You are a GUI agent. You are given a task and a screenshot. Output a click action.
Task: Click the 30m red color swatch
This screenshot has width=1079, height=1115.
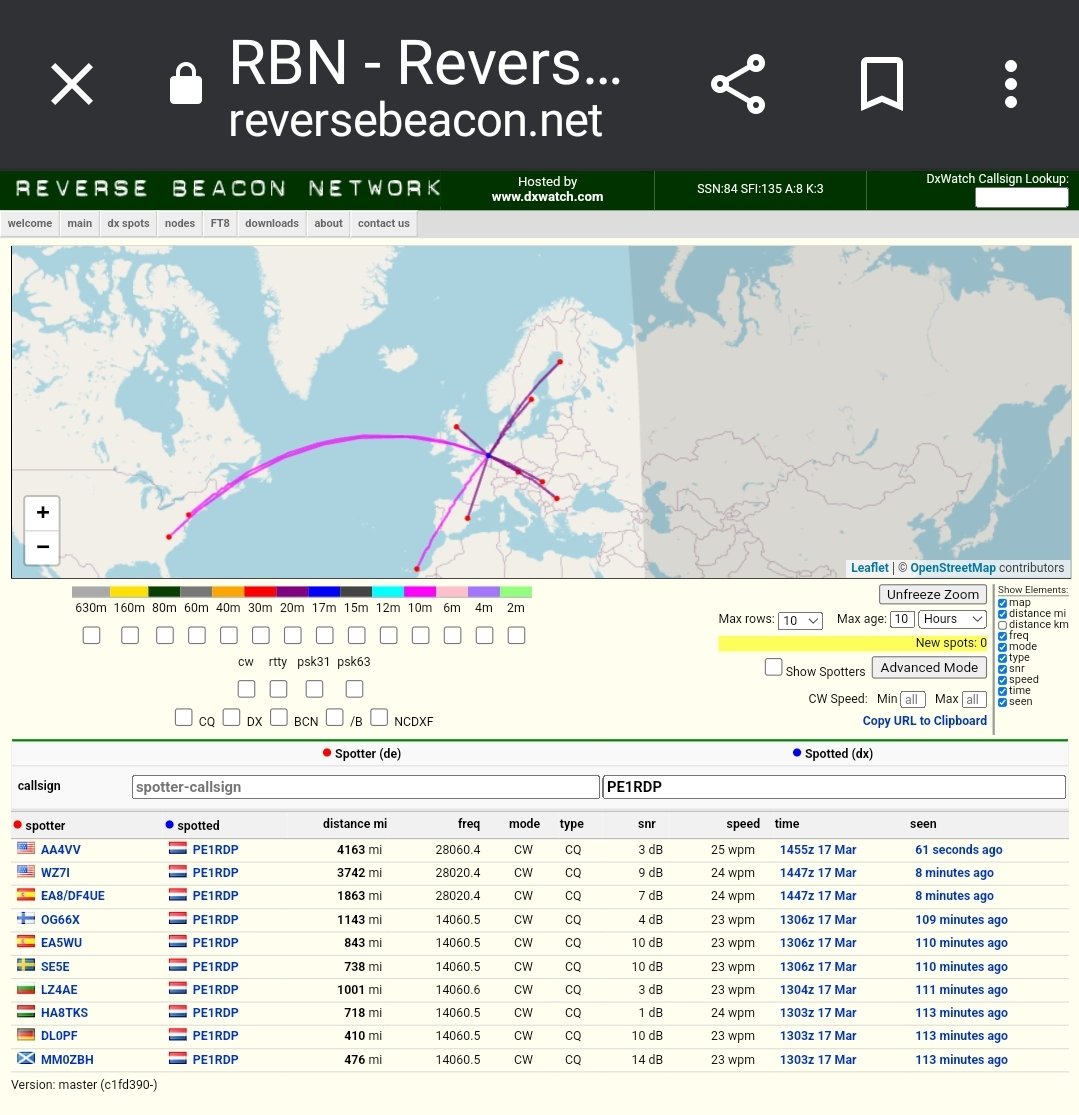click(x=260, y=592)
